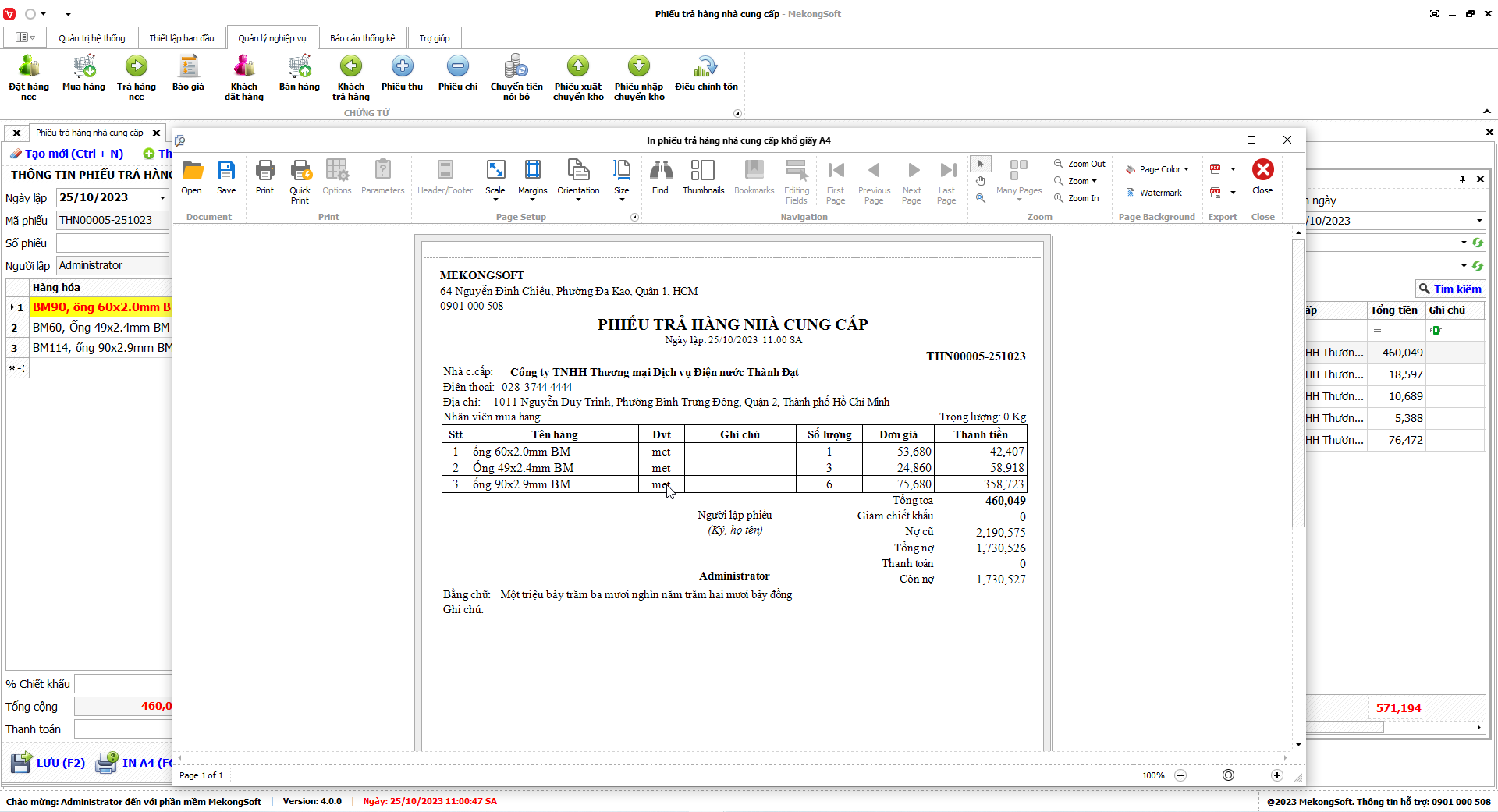Click the % Chiết khấu input field
The height and width of the screenshot is (812, 1498).
(x=123, y=684)
